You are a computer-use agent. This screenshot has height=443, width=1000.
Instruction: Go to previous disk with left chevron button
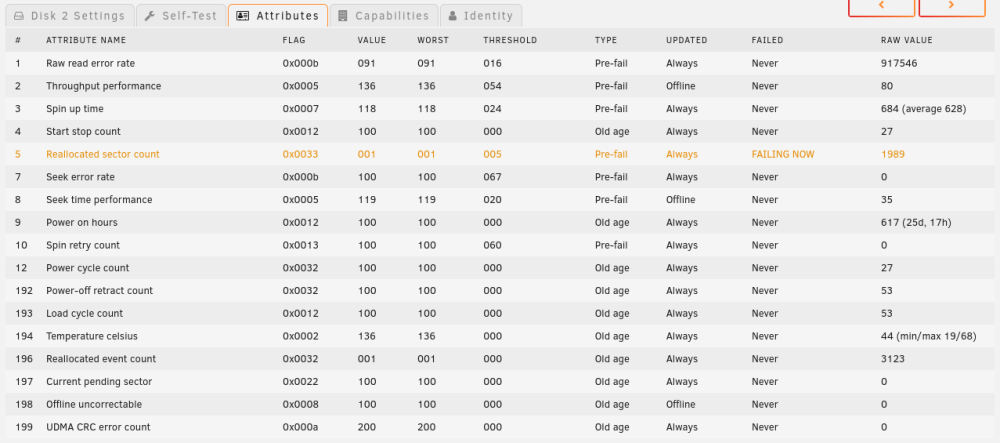881,6
